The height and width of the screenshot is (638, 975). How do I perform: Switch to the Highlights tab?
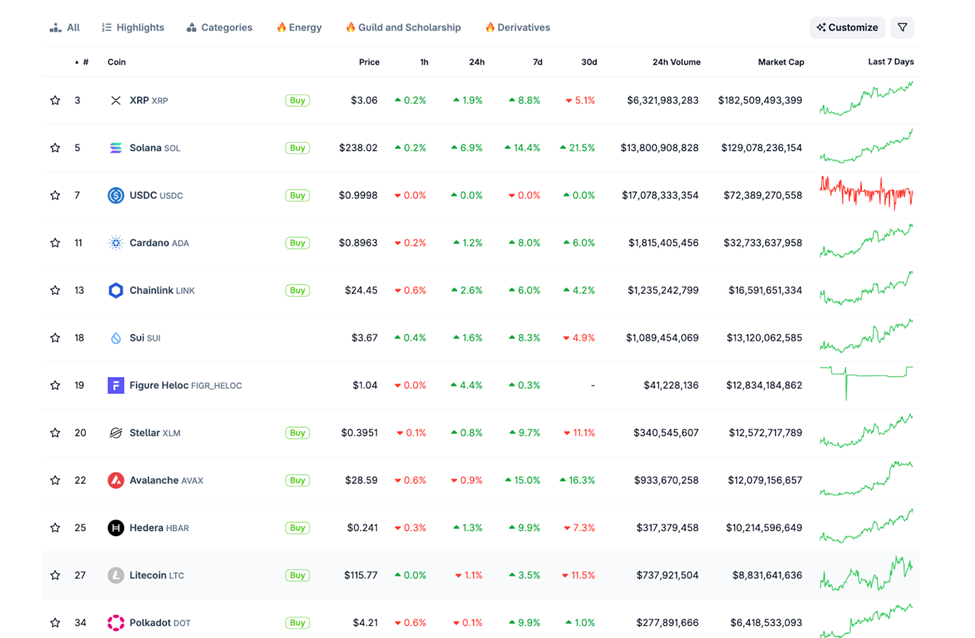[133, 28]
